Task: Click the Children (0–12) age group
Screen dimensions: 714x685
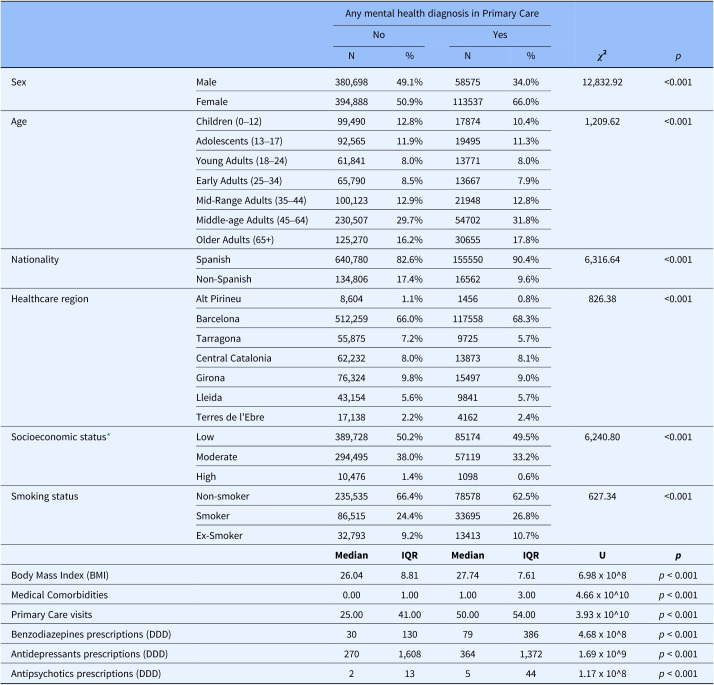Action: 229,121
